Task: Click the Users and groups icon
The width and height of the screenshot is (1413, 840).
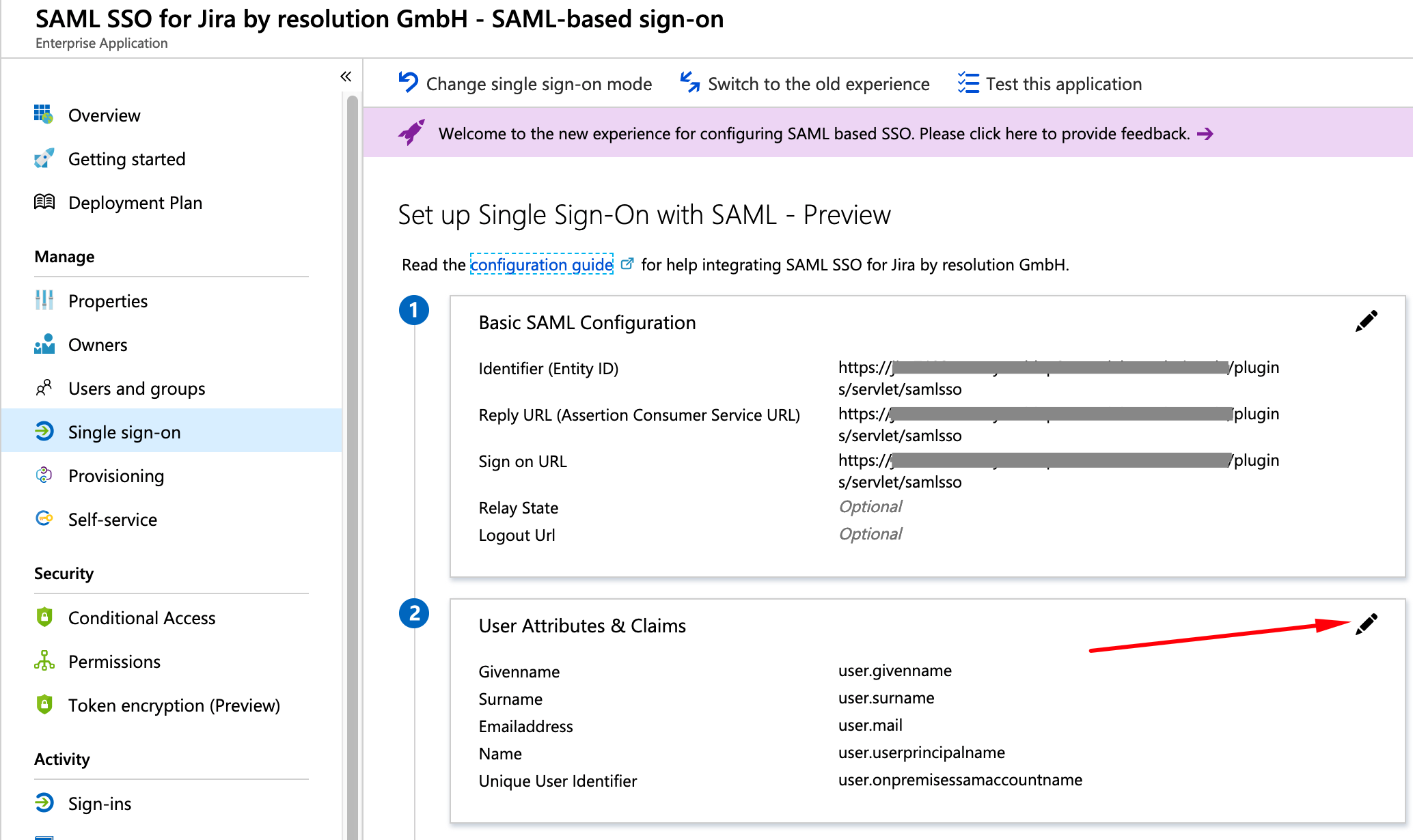Action: tap(44, 388)
